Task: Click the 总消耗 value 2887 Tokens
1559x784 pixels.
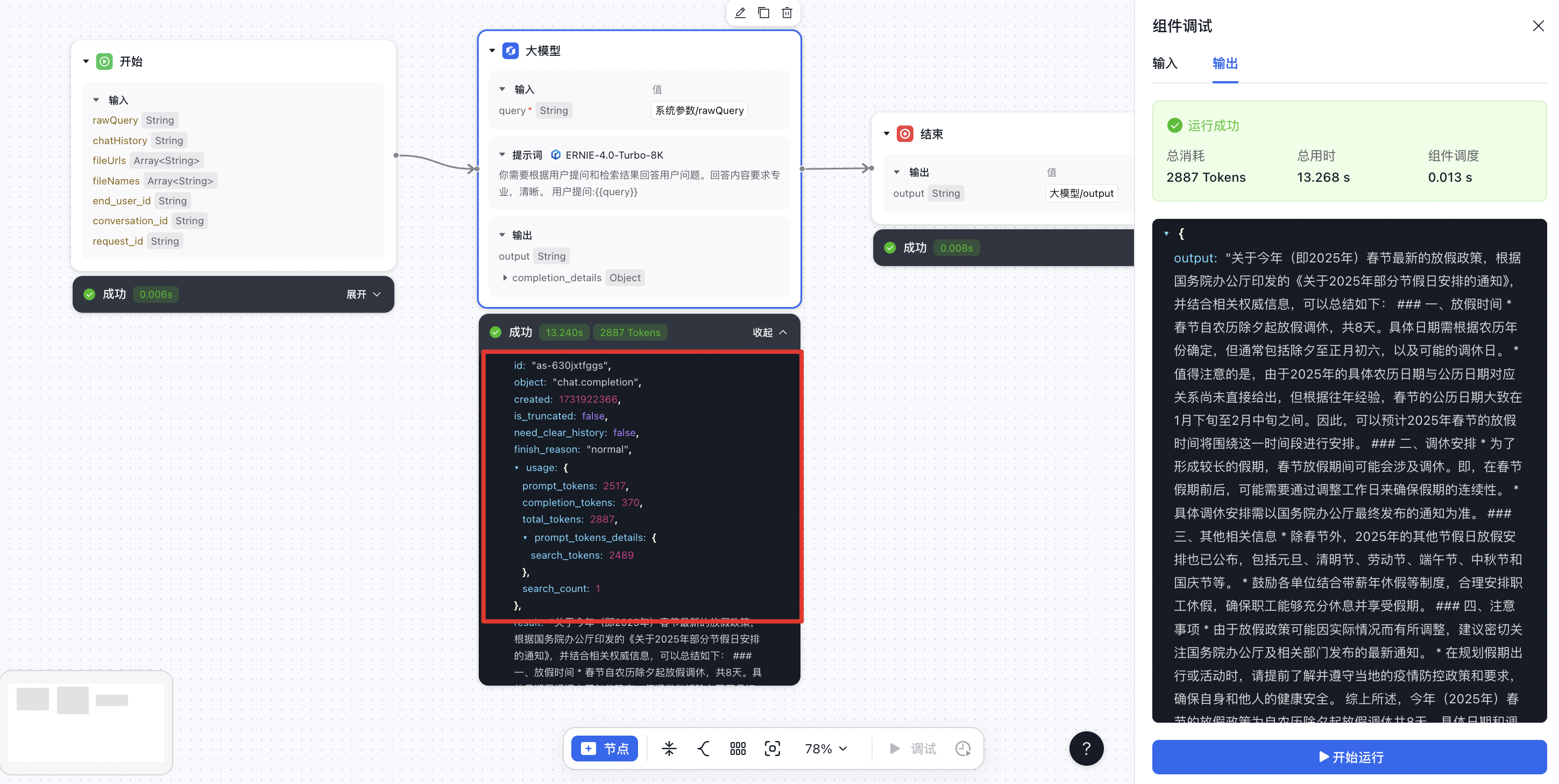Action: coord(1206,177)
